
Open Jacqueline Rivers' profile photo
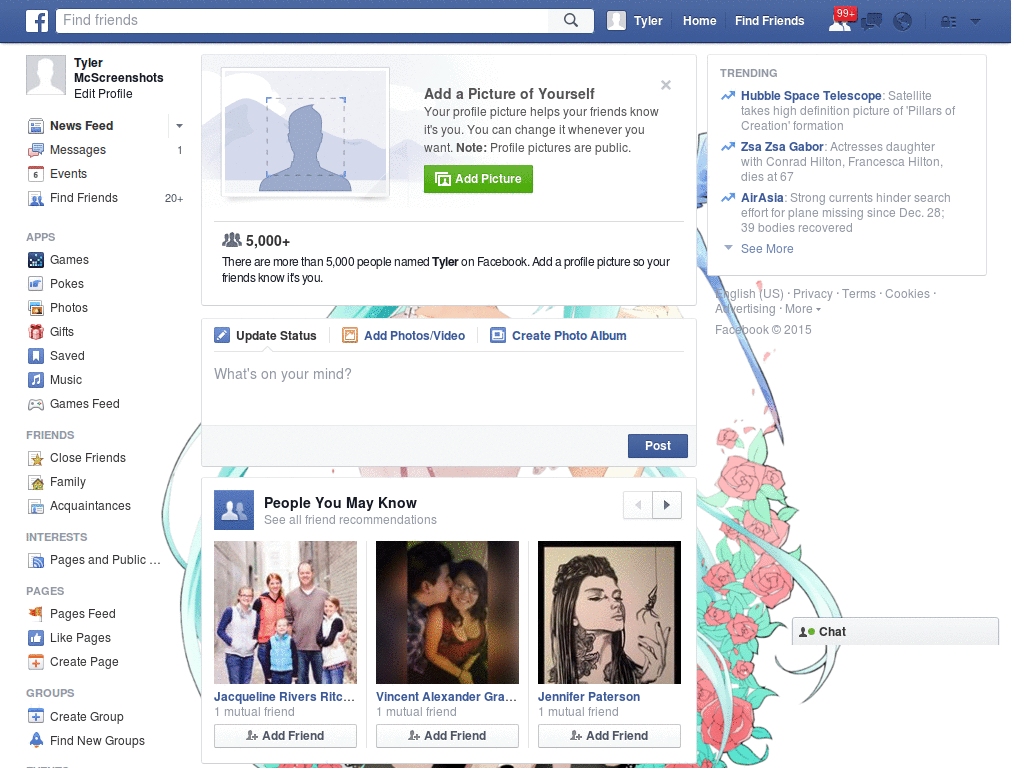pyautogui.click(x=285, y=613)
